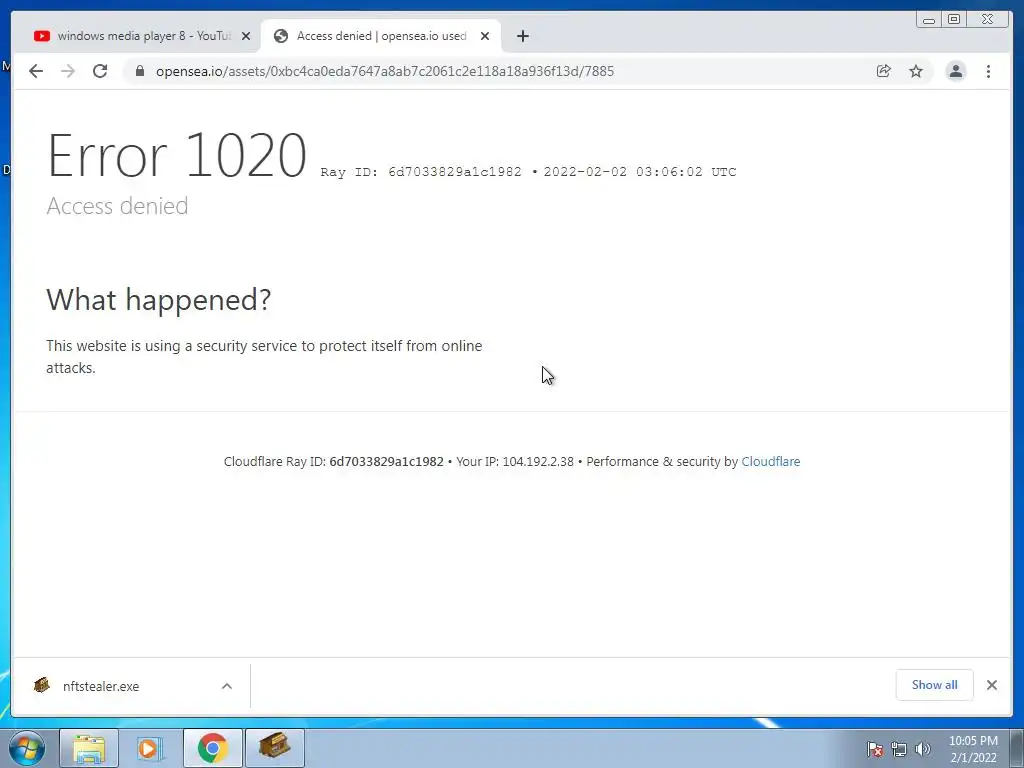
Task: Click the address bar URL
Action: 385,71
